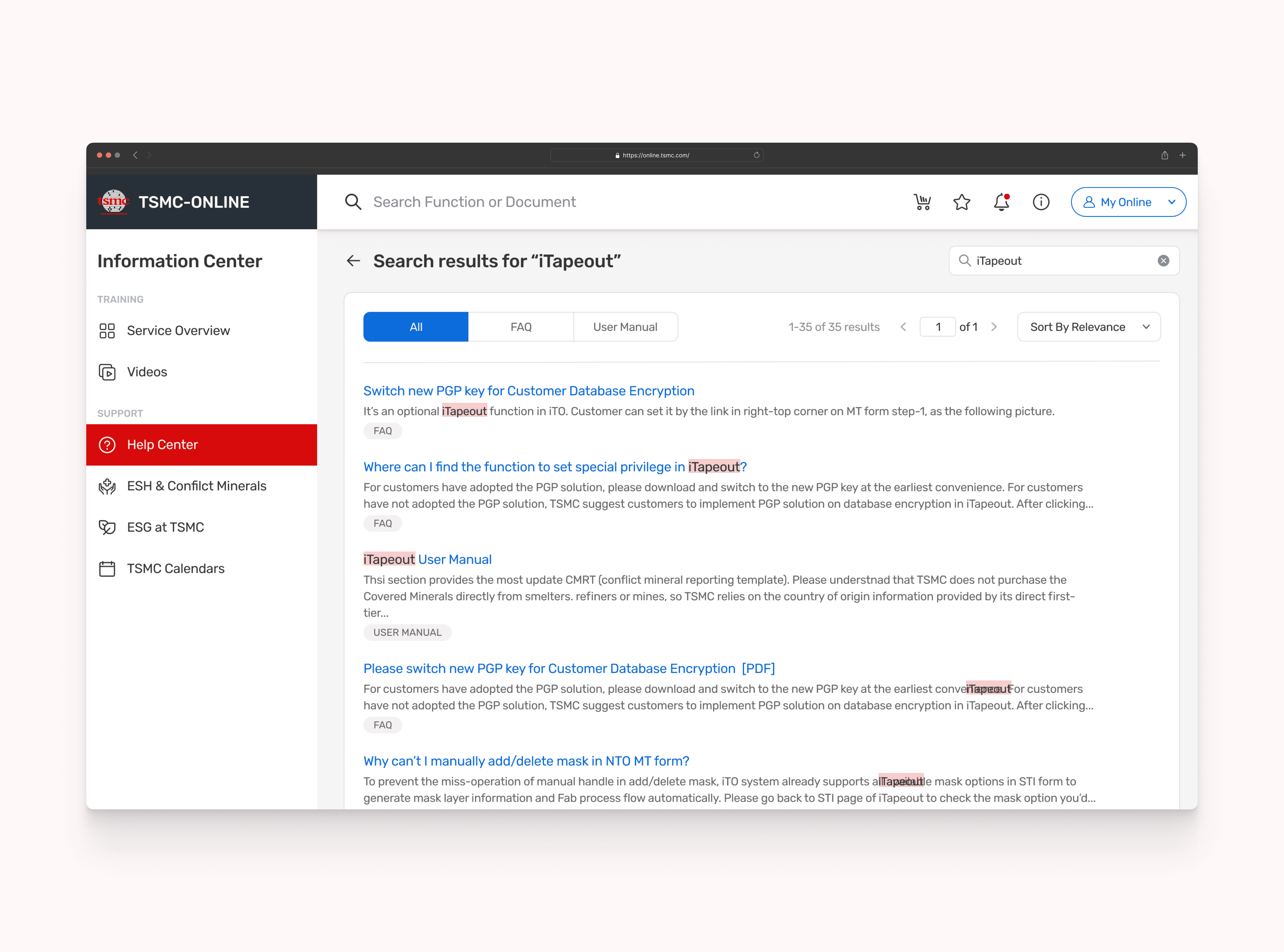Image resolution: width=1284 pixels, height=952 pixels.
Task: Reload the page from the address bar
Action: pos(757,155)
